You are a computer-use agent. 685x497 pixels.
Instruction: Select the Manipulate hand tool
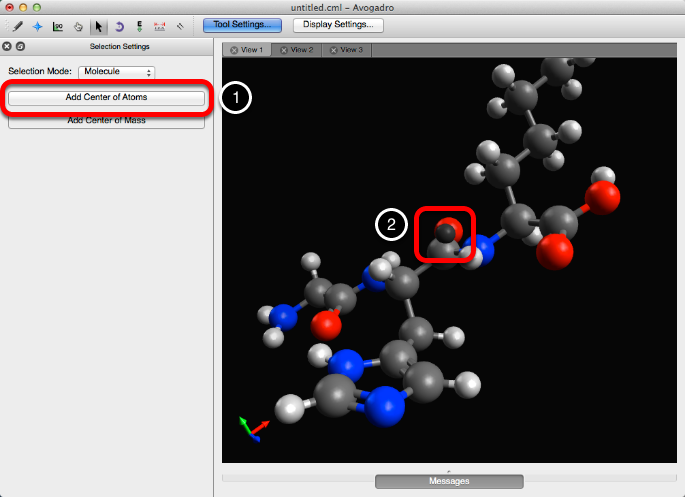pyautogui.click(x=78, y=26)
